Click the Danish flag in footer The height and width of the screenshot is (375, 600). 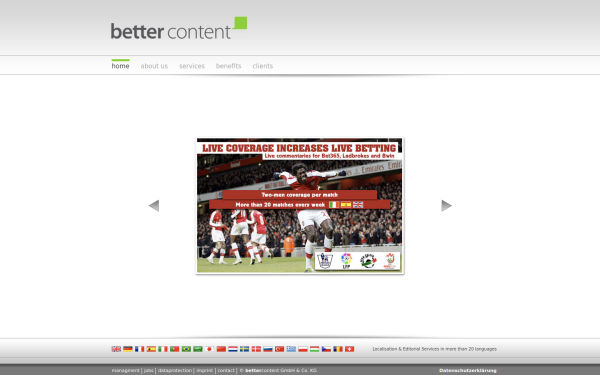(256, 349)
